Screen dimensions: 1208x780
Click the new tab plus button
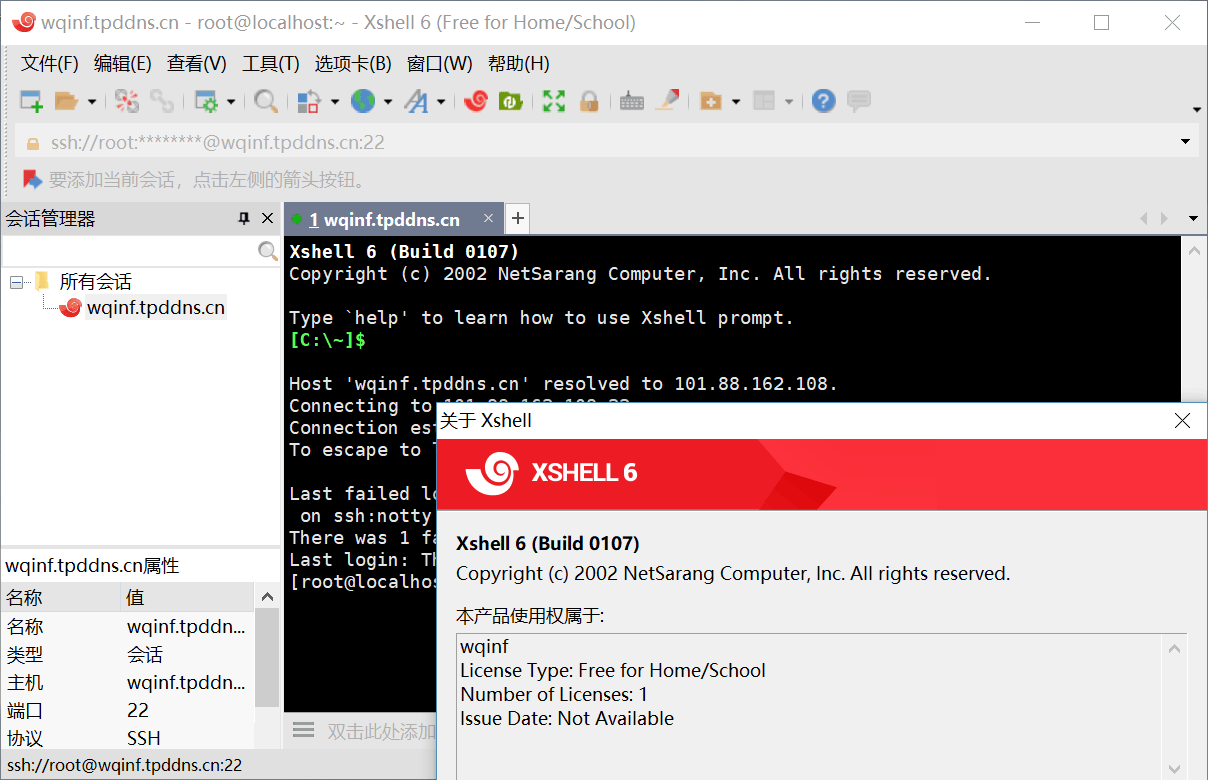517,218
